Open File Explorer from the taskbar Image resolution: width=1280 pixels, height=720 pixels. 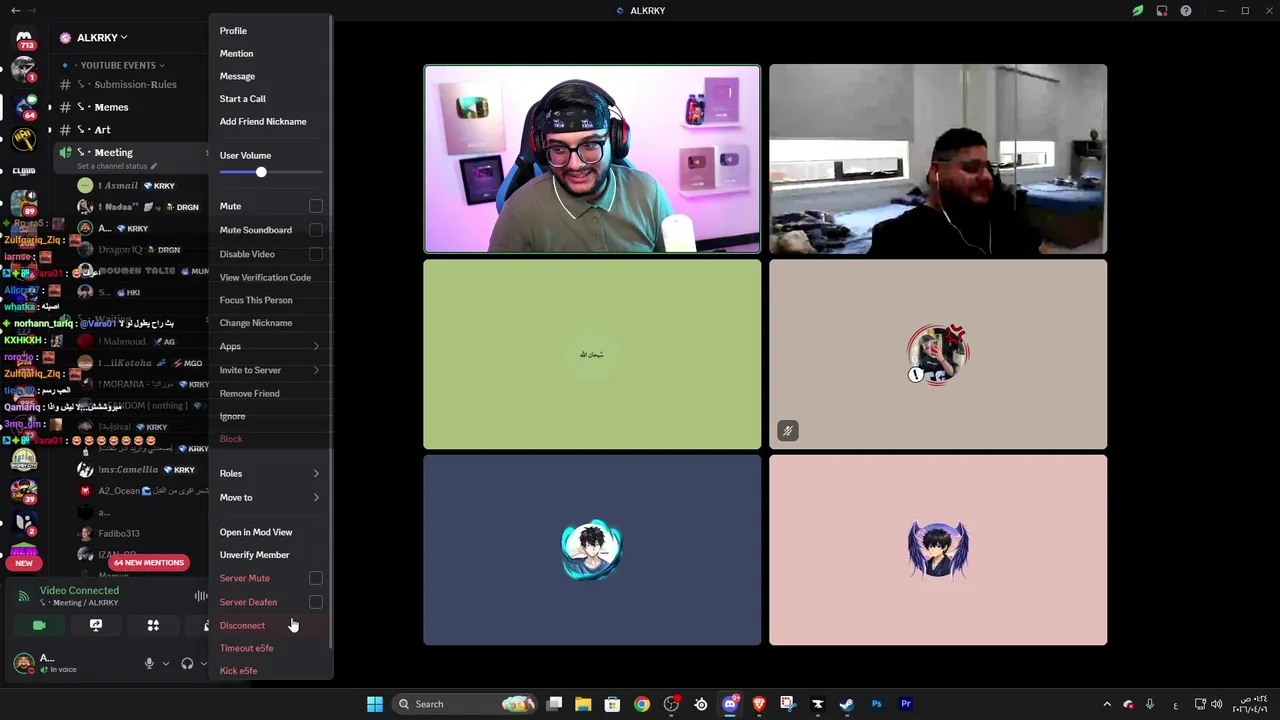point(583,704)
